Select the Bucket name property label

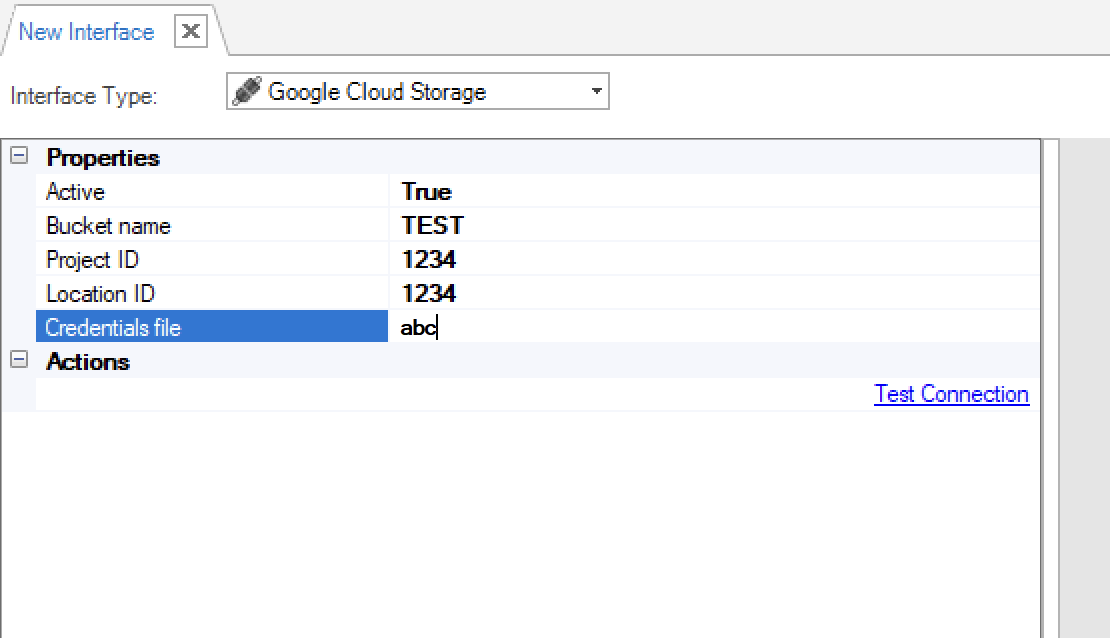(108, 226)
